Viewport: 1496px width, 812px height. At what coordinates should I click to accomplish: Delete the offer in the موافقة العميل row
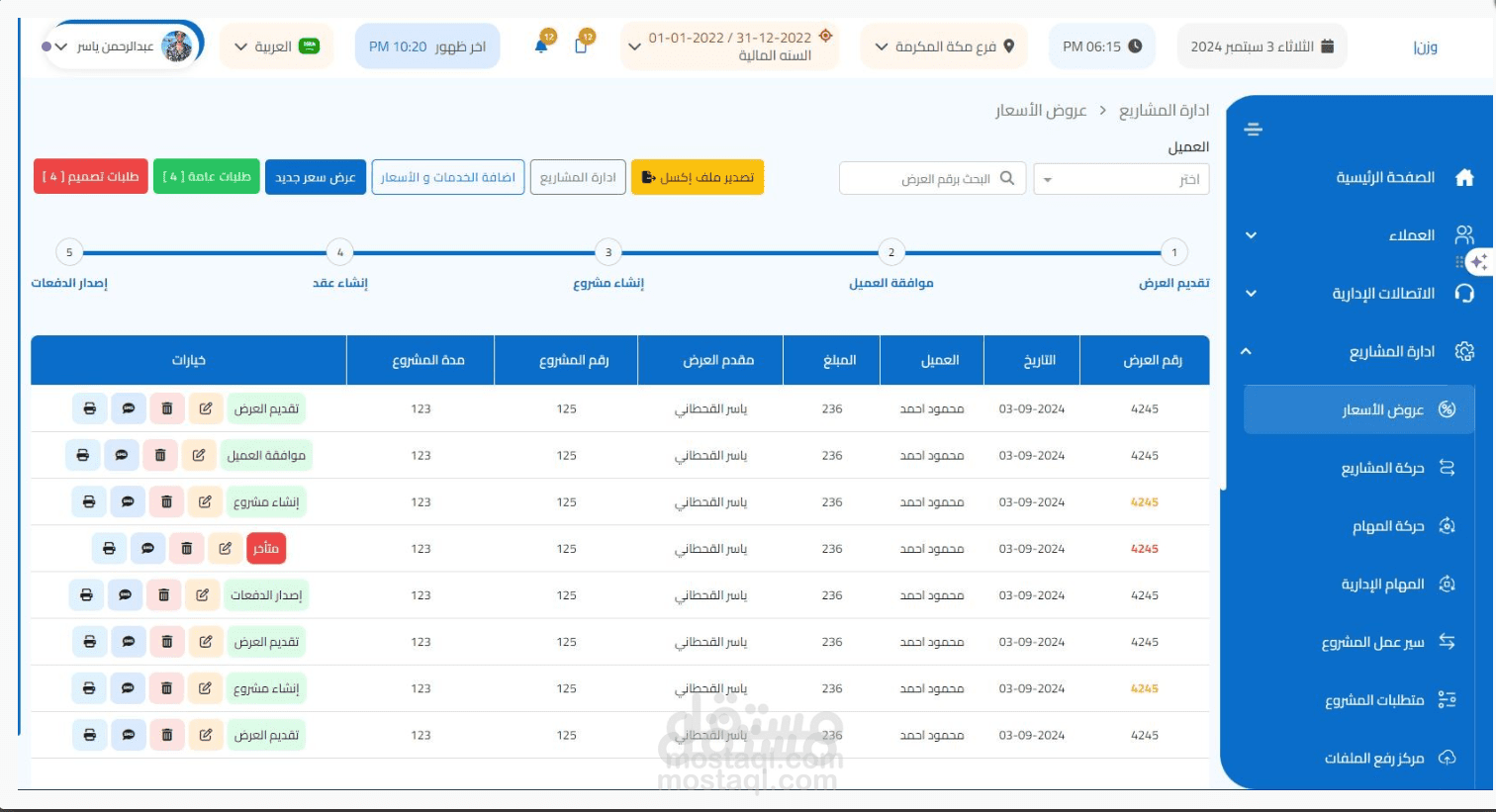[160, 455]
